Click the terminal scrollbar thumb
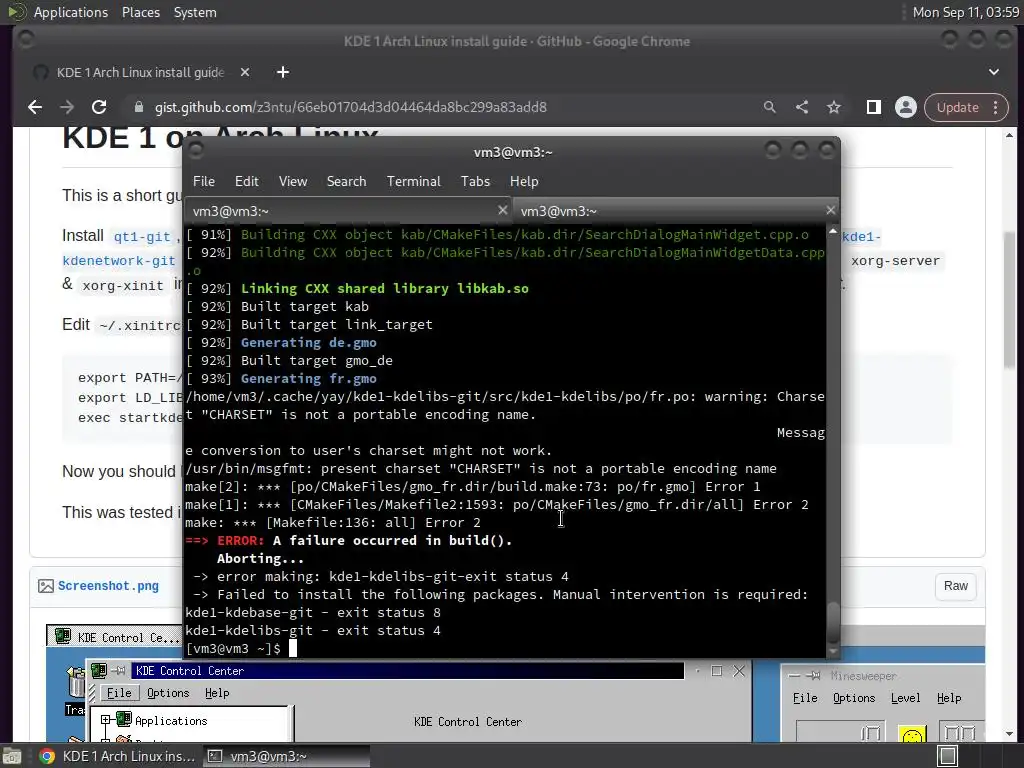The height and width of the screenshot is (768, 1024). tap(833, 622)
